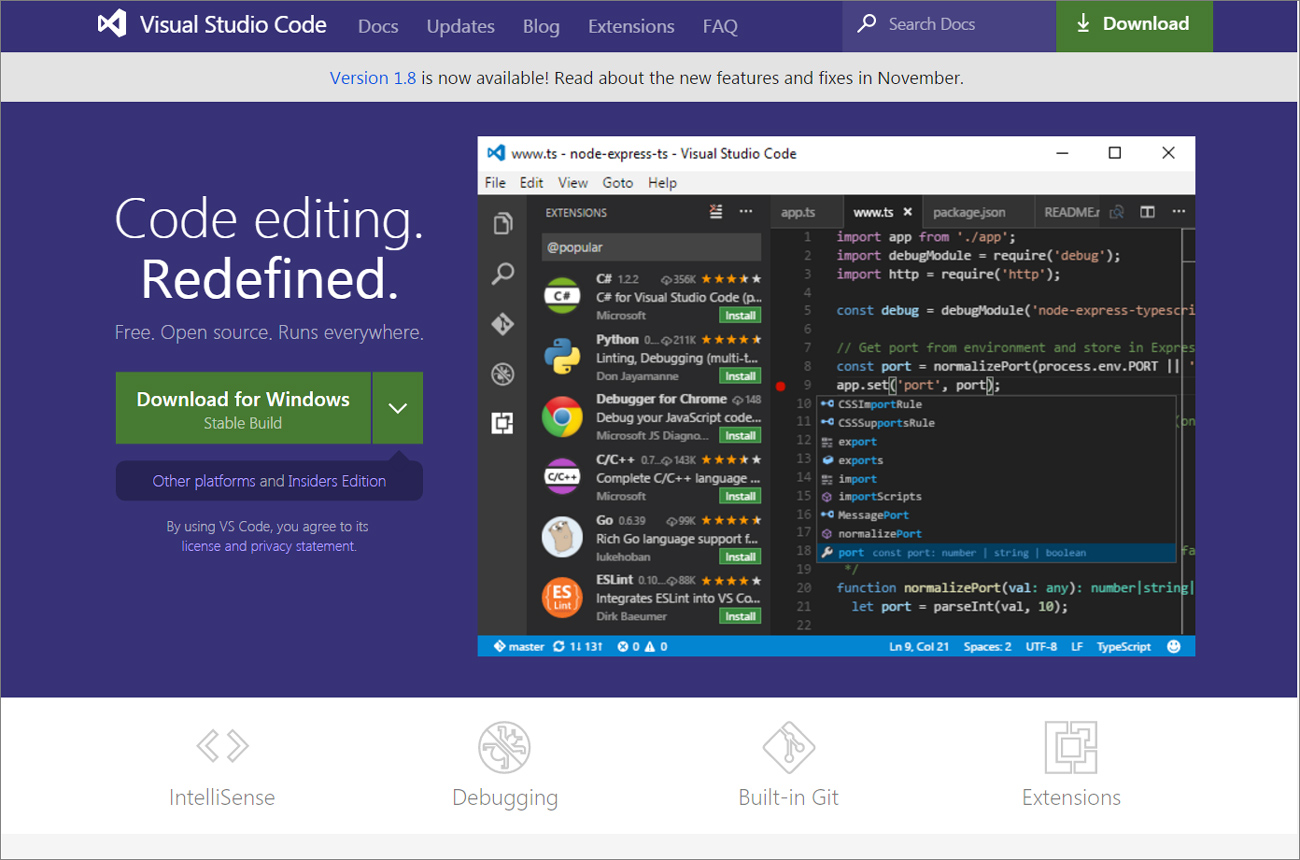Open editor more actions ellipsis
Viewport: 1300px width, 860px height.
[x=1179, y=212]
